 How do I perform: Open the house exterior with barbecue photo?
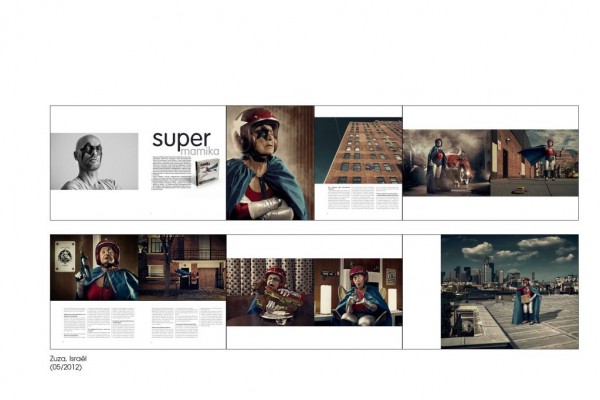pyautogui.click(x=182, y=267)
